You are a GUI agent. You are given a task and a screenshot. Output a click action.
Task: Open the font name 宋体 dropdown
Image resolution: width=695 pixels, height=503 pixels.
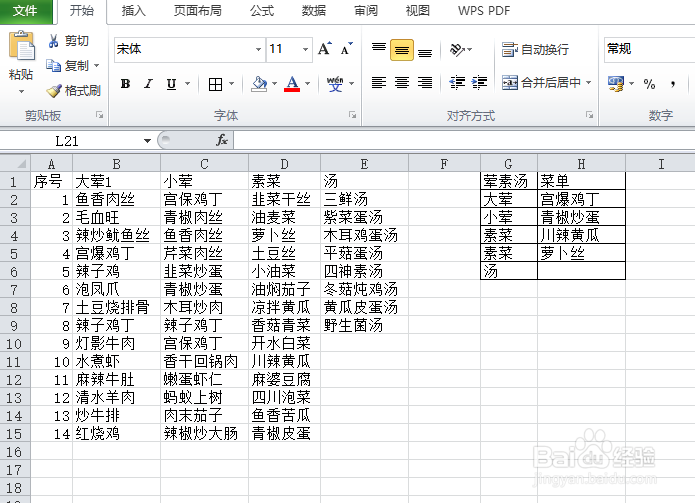[258, 49]
